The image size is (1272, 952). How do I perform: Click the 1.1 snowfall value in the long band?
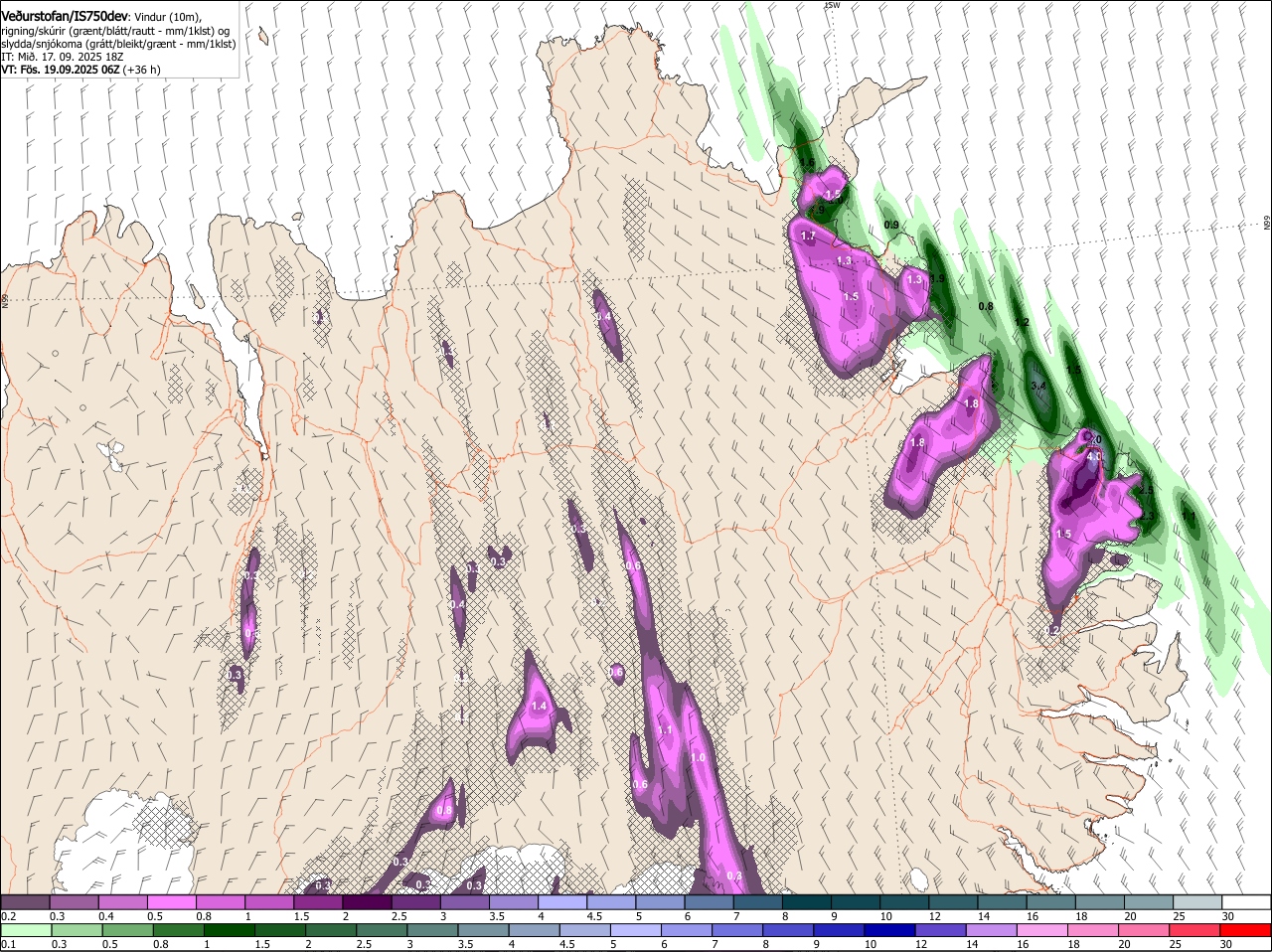tap(666, 730)
